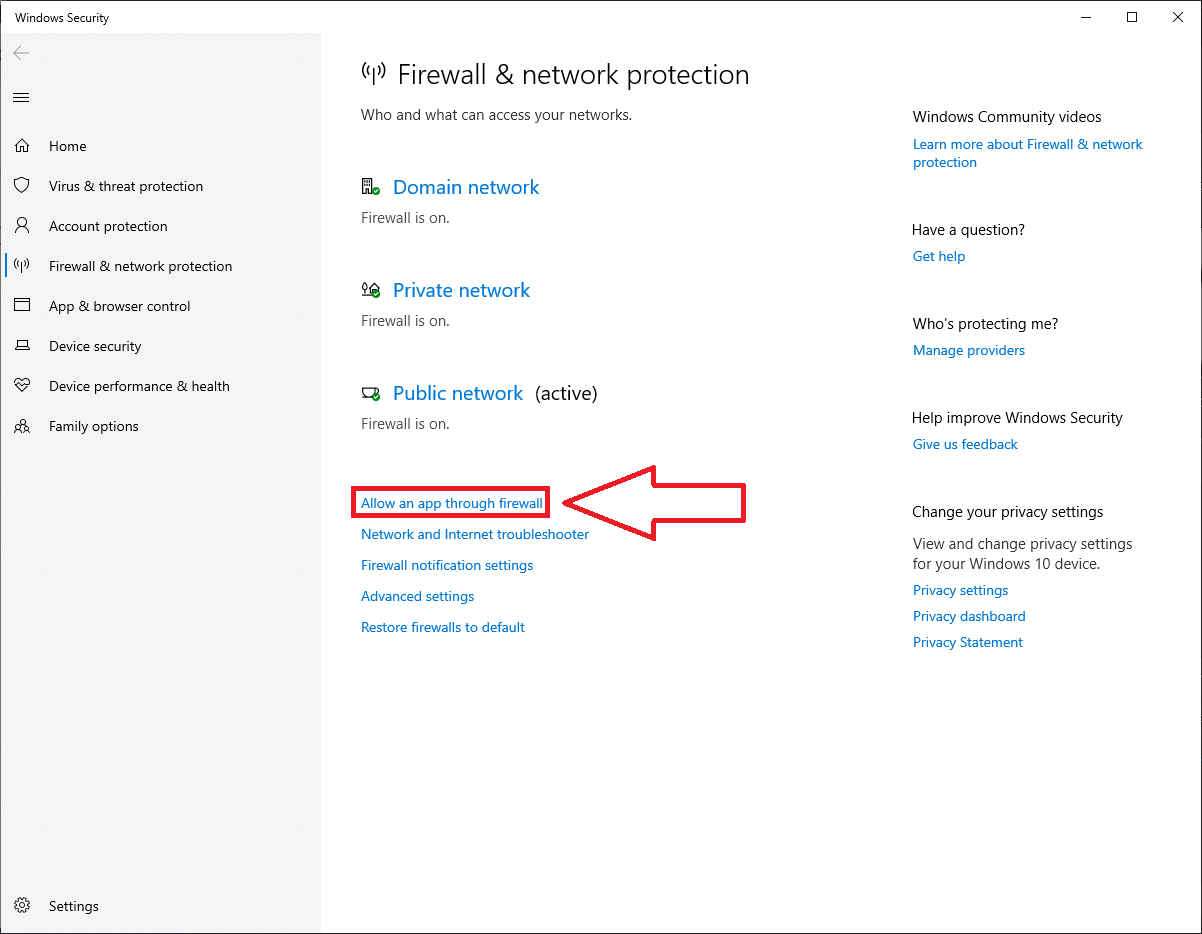Open Device security section
This screenshot has width=1202, height=934.
click(95, 346)
